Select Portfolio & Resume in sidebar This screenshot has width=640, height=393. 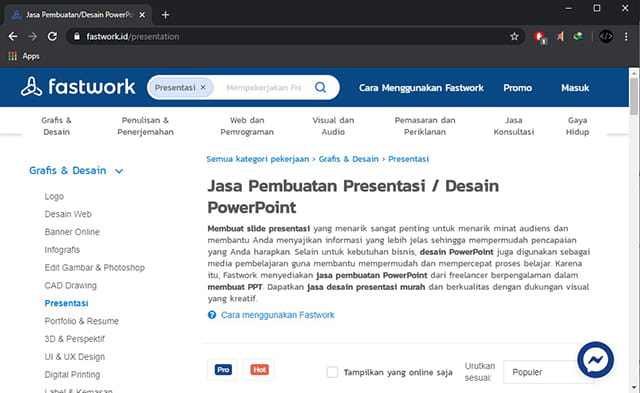[x=82, y=321]
